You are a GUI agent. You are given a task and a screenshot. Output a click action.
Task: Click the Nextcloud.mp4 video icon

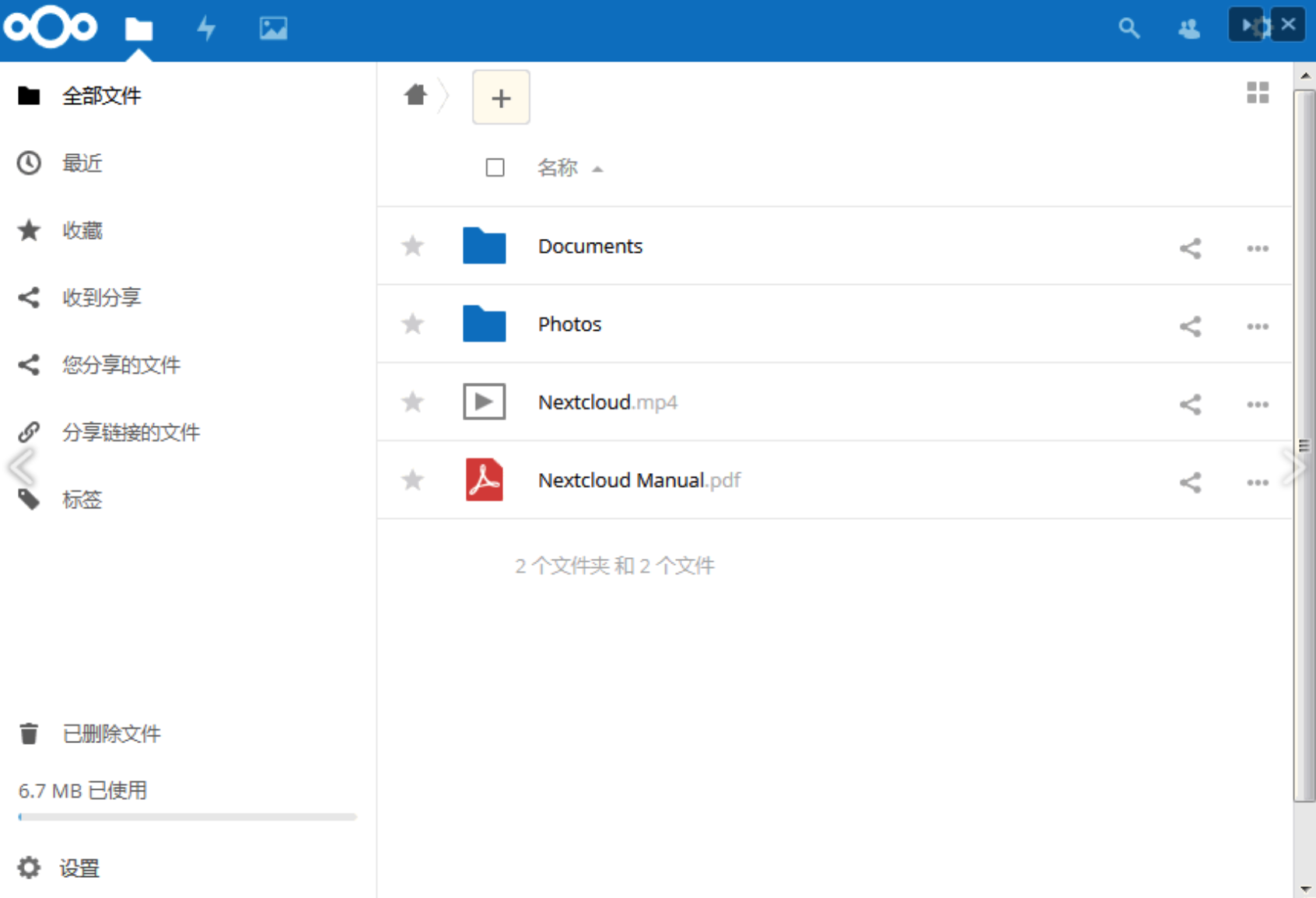(x=484, y=402)
